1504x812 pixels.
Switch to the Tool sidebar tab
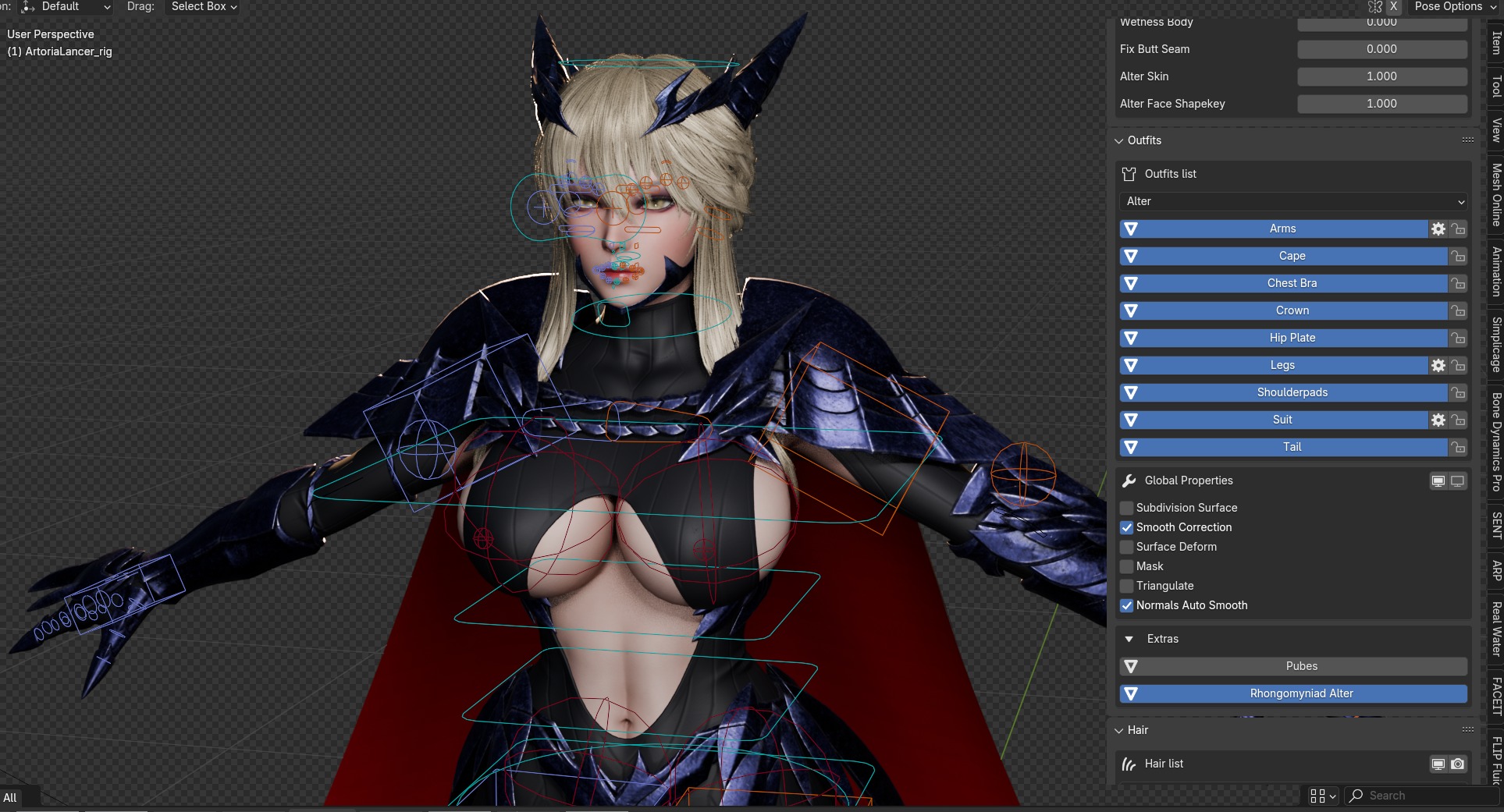pos(1496,86)
